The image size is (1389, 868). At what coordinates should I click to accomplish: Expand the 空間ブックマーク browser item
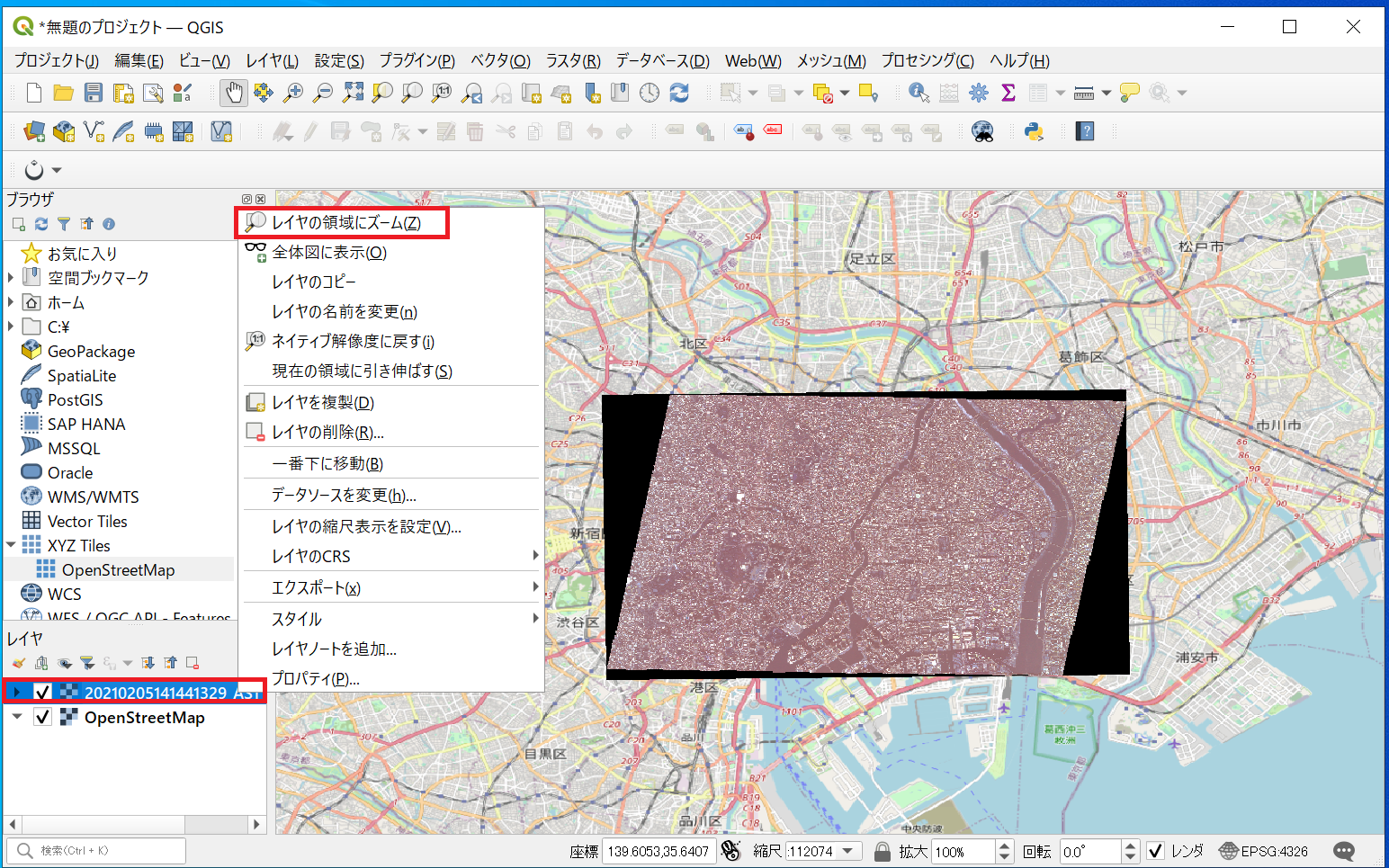[12, 278]
